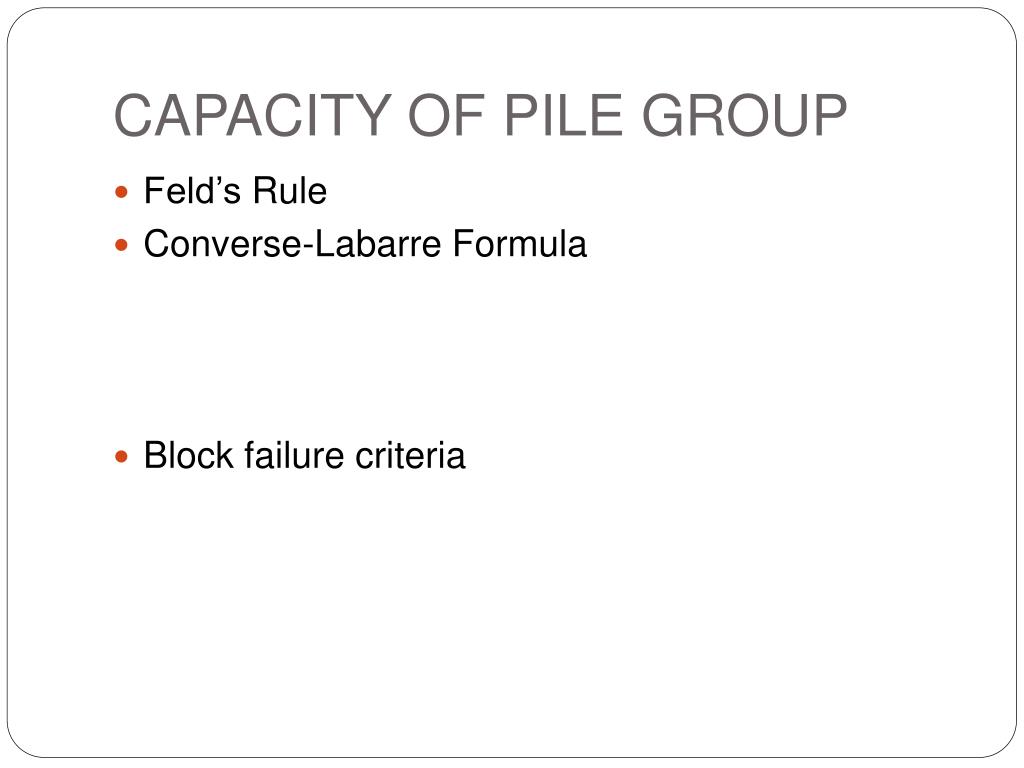The height and width of the screenshot is (768, 1024).
Task: Click the word criteria
Action: [x=410, y=455]
